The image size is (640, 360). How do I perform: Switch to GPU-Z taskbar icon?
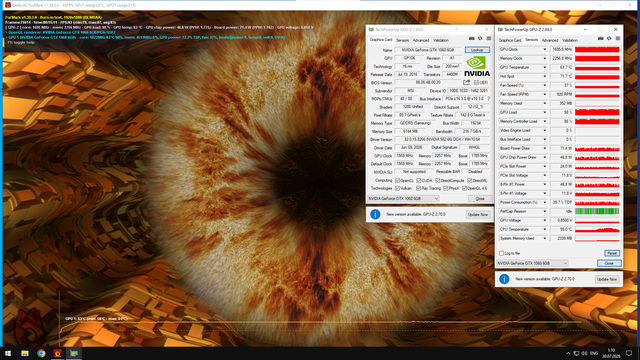74,353
